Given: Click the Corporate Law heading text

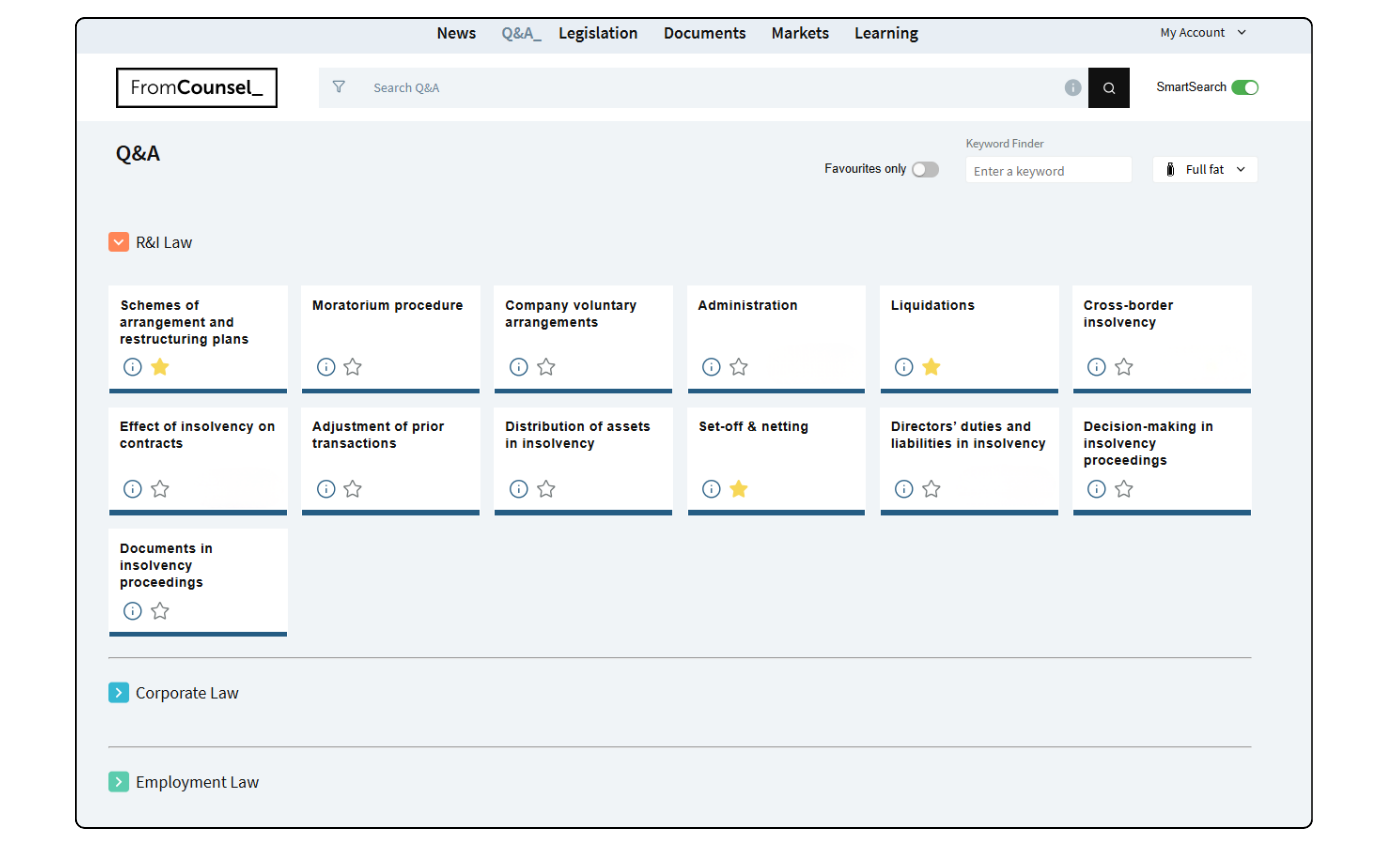Looking at the screenshot, I should tap(187, 692).
